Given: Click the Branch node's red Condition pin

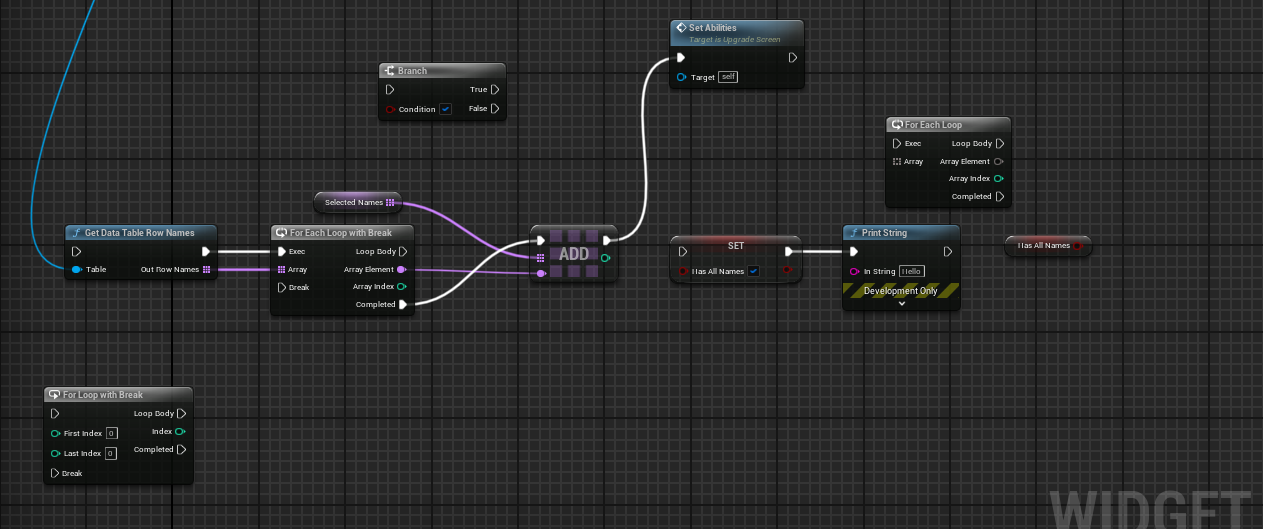Looking at the screenshot, I should [x=390, y=109].
